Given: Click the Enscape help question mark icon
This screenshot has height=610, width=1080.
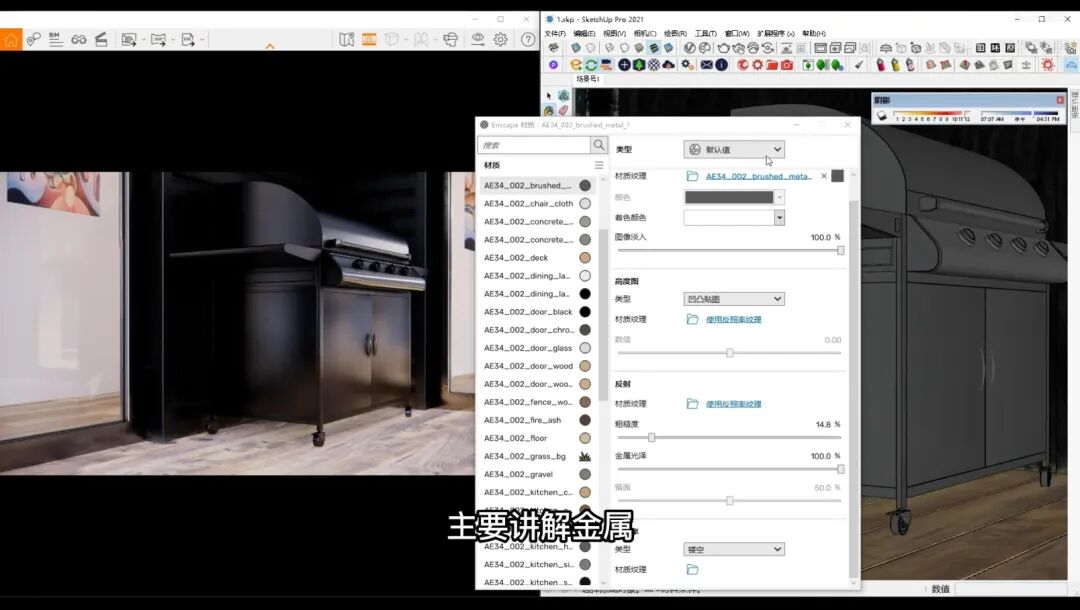Looking at the screenshot, I should pos(528,39).
